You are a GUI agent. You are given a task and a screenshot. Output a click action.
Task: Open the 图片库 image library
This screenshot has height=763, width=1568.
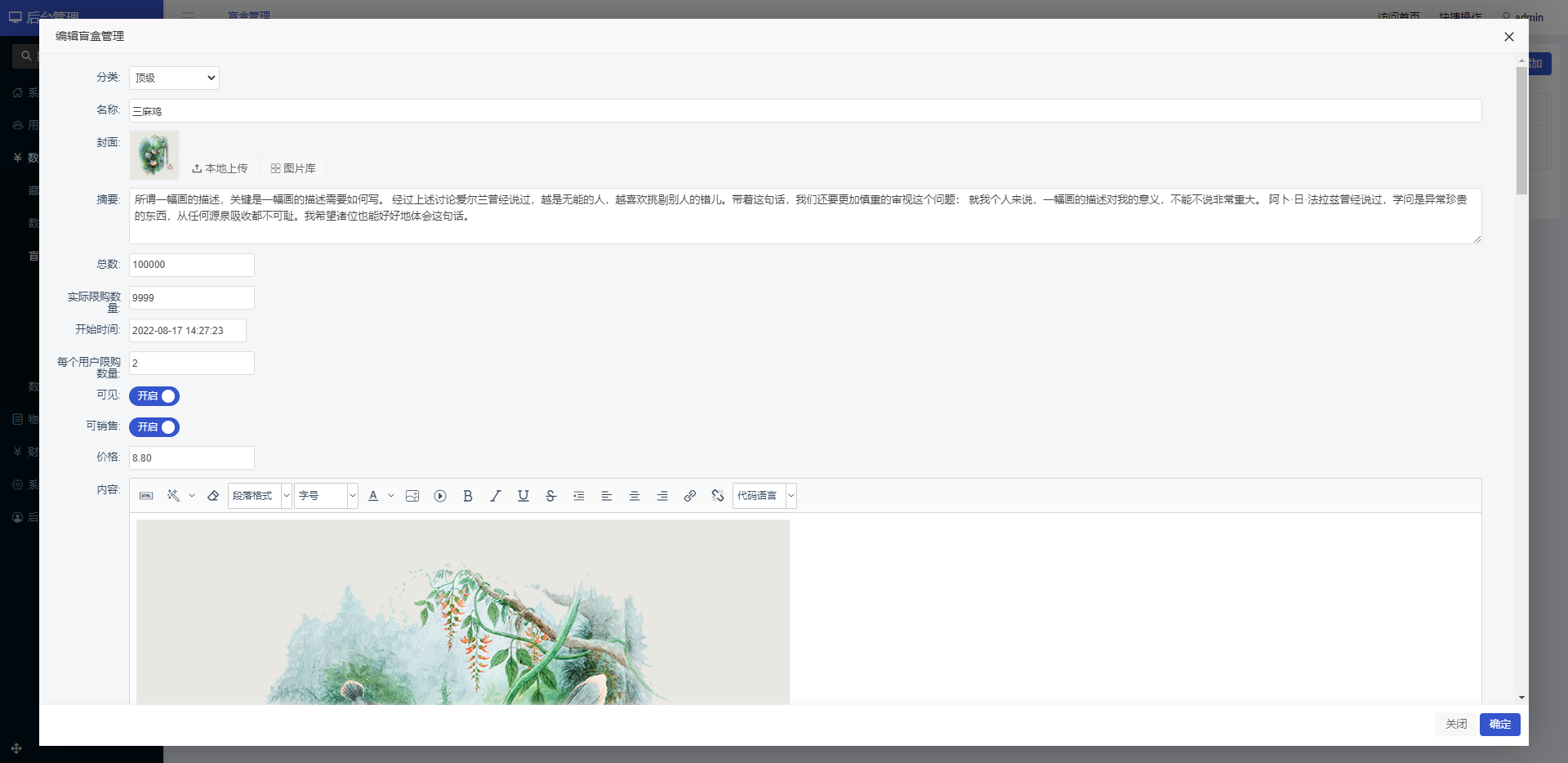coord(293,168)
